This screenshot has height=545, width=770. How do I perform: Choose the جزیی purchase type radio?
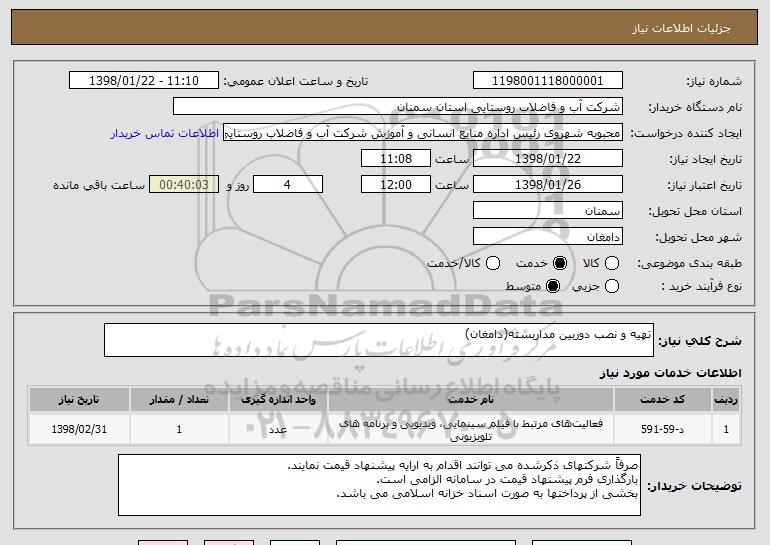(611, 286)
